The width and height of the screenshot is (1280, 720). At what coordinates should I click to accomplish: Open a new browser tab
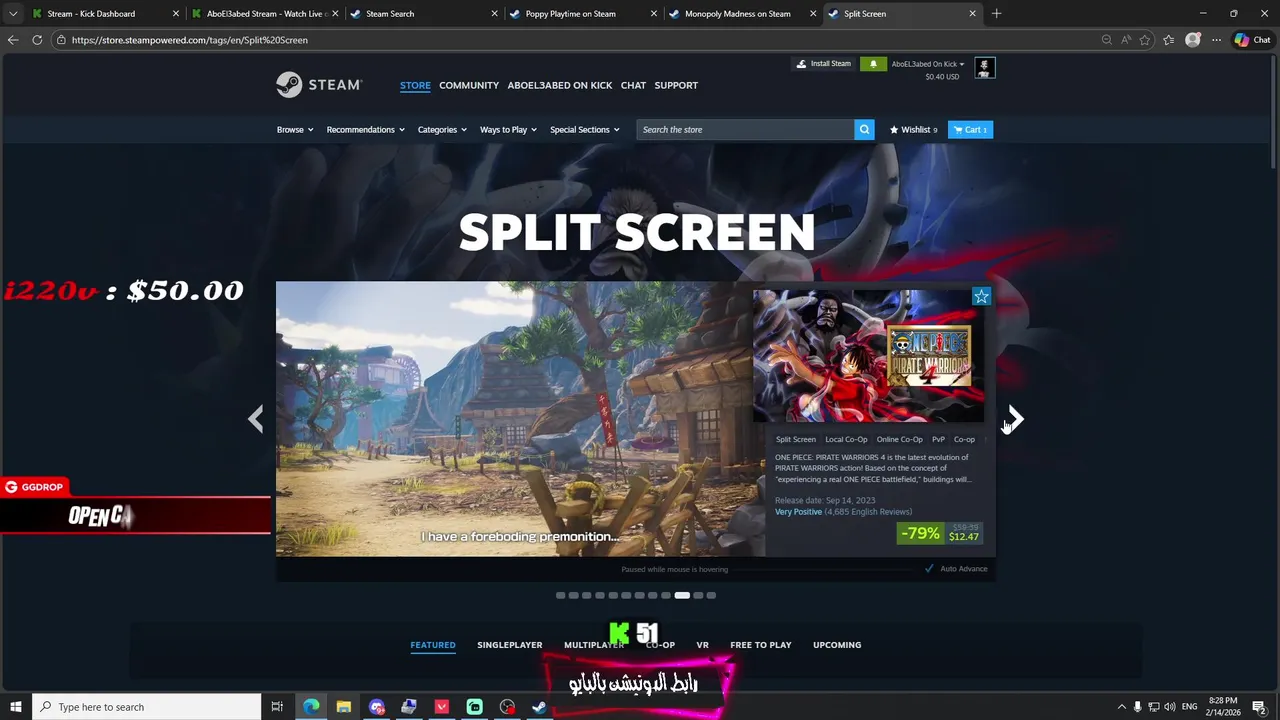point(996,14)
